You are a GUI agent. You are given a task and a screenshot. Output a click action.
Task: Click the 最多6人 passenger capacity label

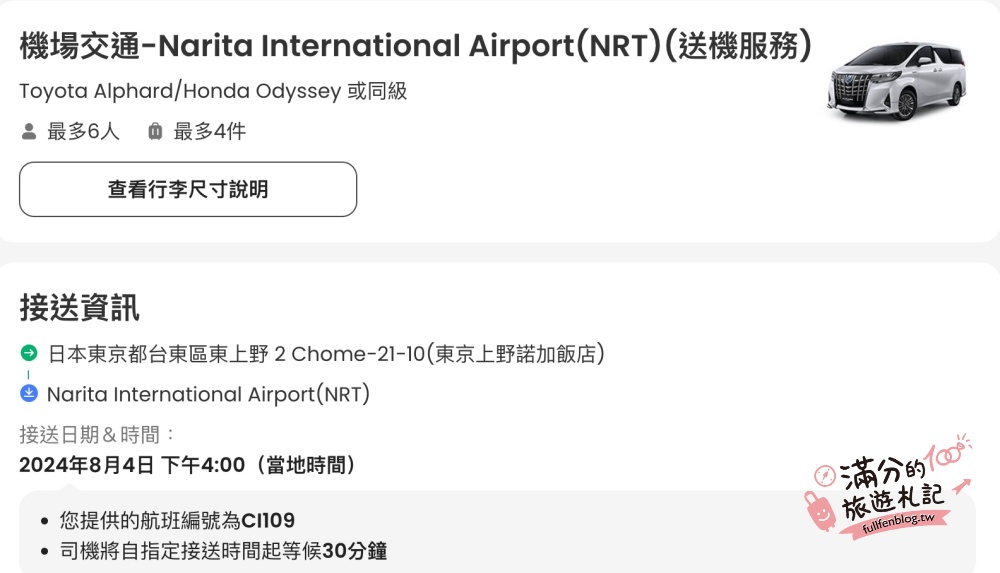pos(84,131)
